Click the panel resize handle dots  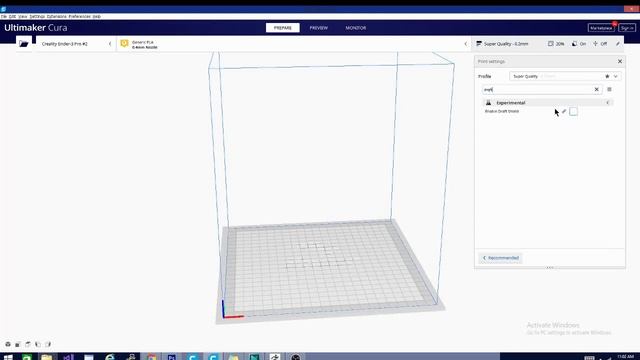pos(550,268)
